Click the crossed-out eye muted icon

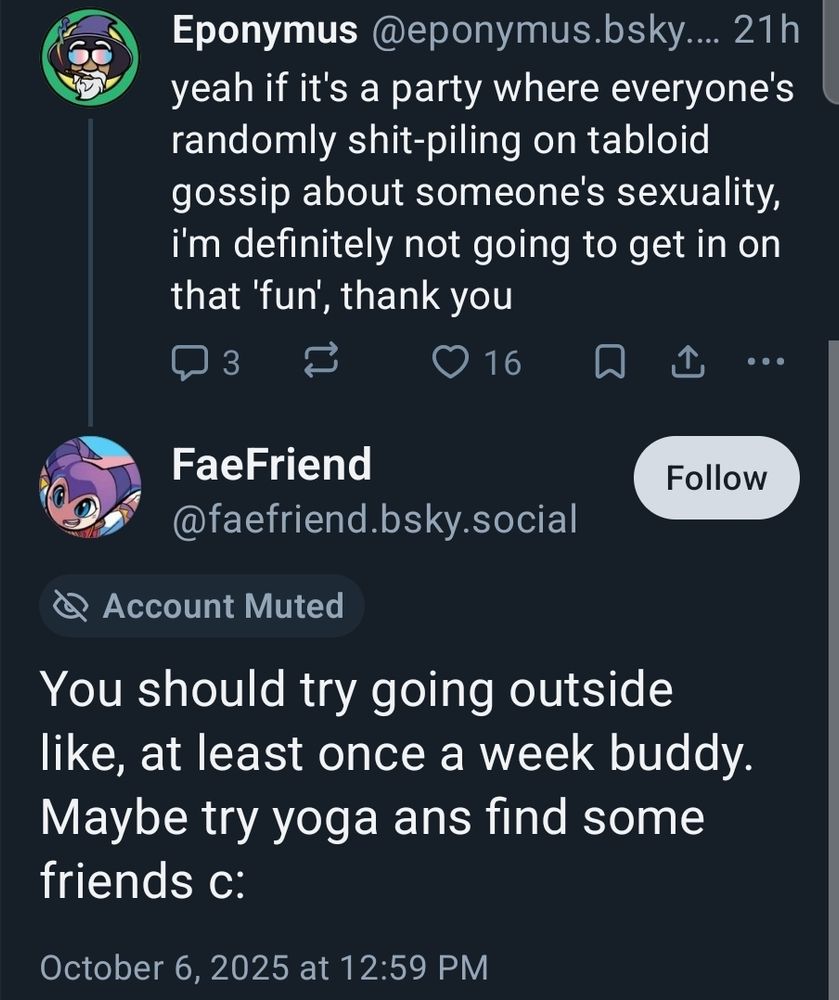pos(72,606)
